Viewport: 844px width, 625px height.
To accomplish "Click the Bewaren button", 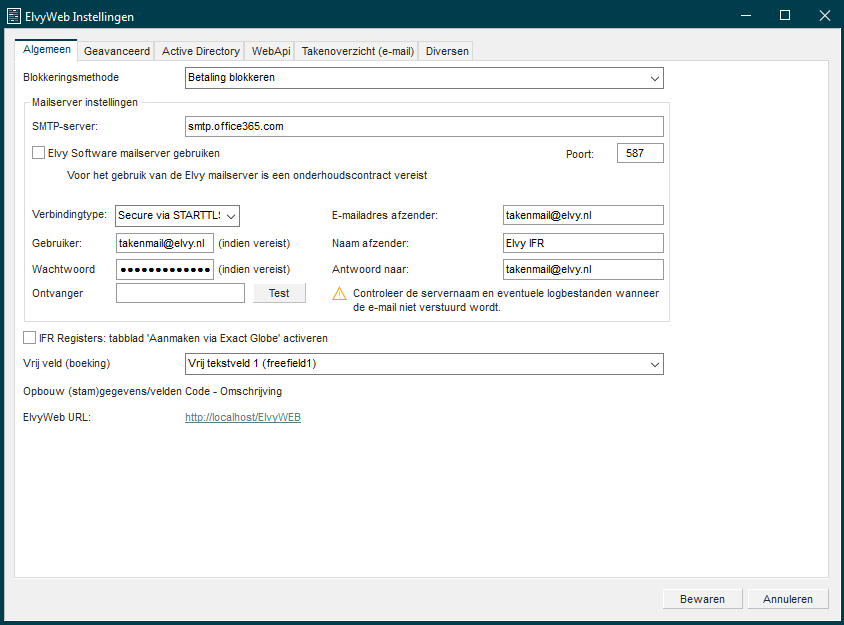I will (702, 599).
